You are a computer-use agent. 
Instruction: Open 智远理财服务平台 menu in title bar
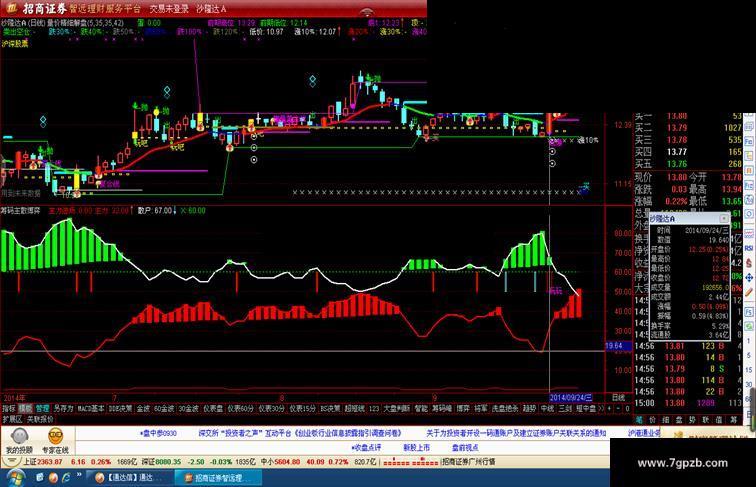point(105,9)
